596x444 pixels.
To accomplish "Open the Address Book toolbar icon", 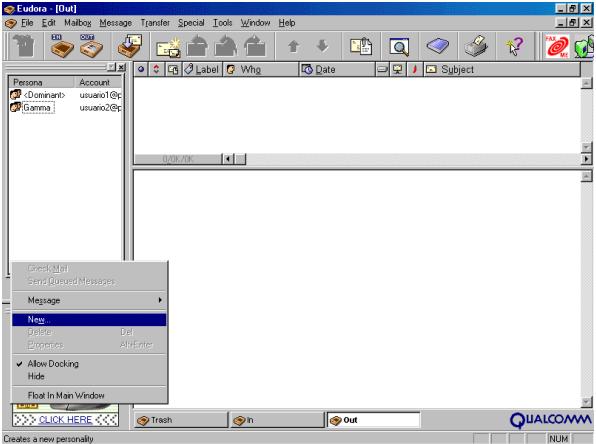I will tap(437, 46).
